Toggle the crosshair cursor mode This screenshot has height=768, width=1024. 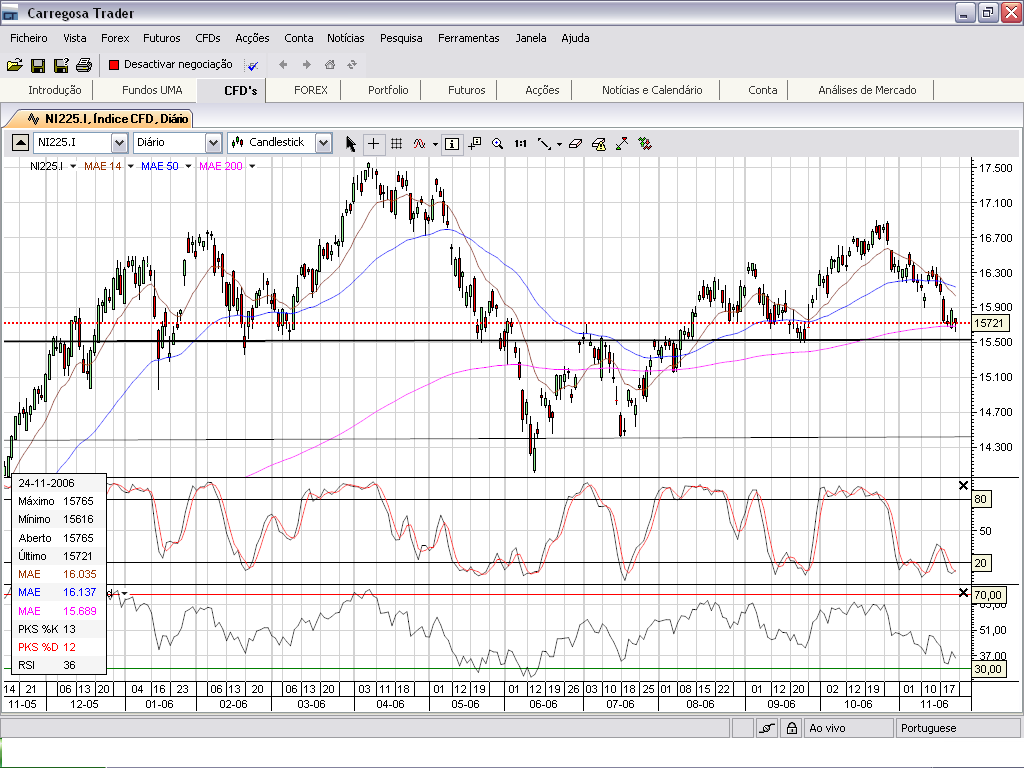tap(374, 143)
